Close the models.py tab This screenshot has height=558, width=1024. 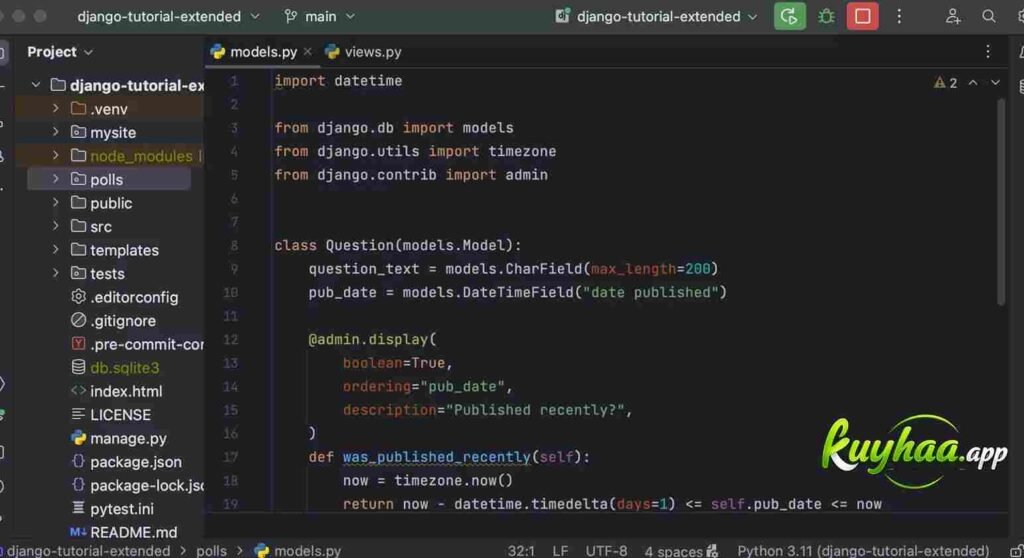tap(307, 52)
